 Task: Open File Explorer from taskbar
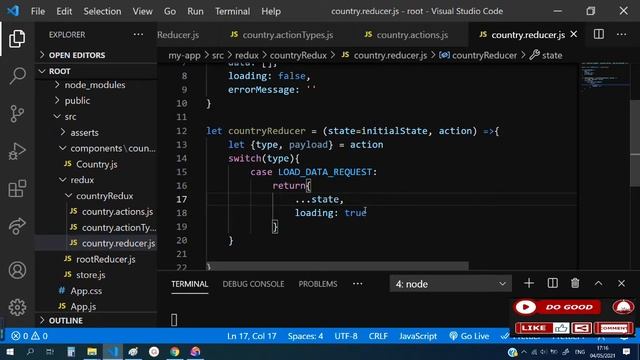92,351
